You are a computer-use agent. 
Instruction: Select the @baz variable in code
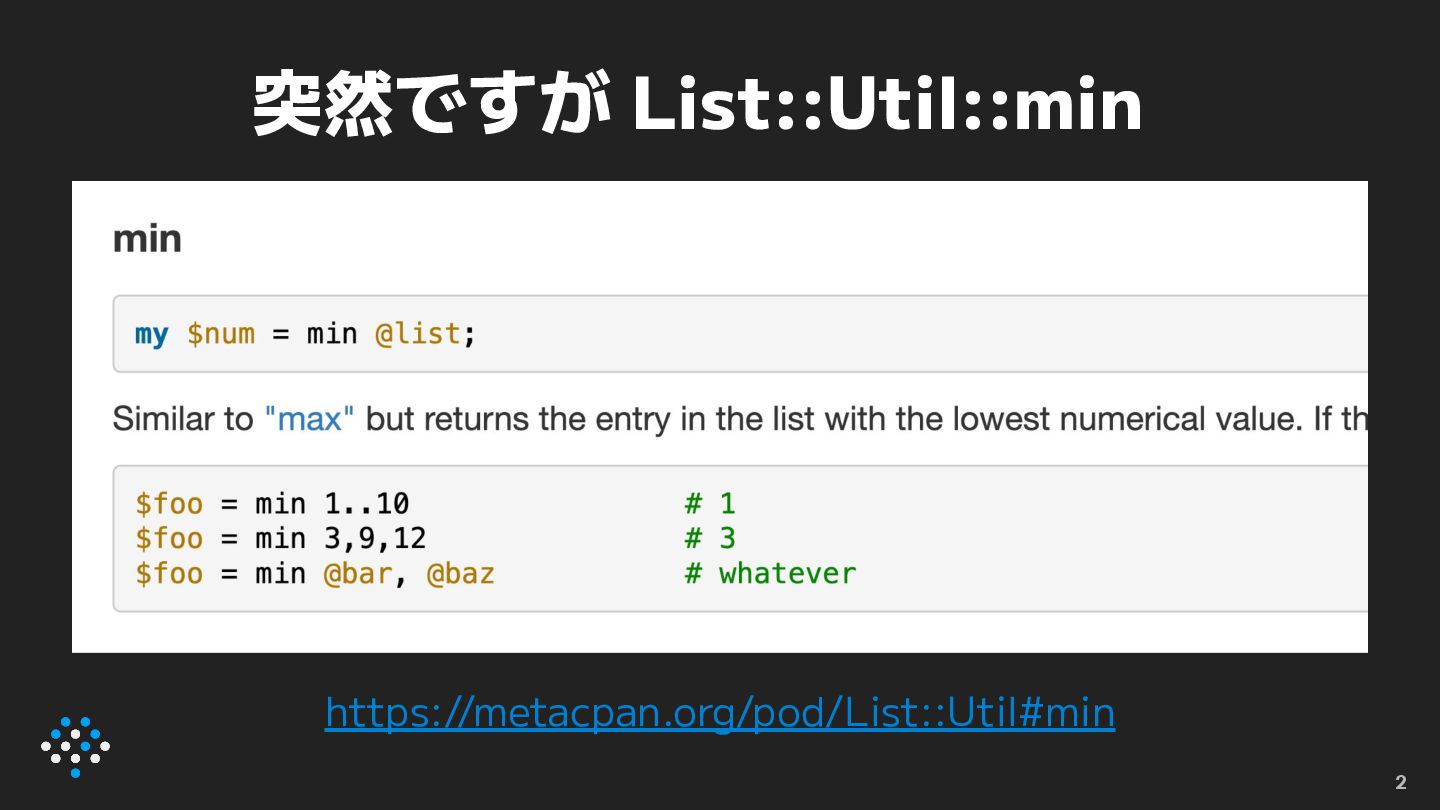coord(460,574)
